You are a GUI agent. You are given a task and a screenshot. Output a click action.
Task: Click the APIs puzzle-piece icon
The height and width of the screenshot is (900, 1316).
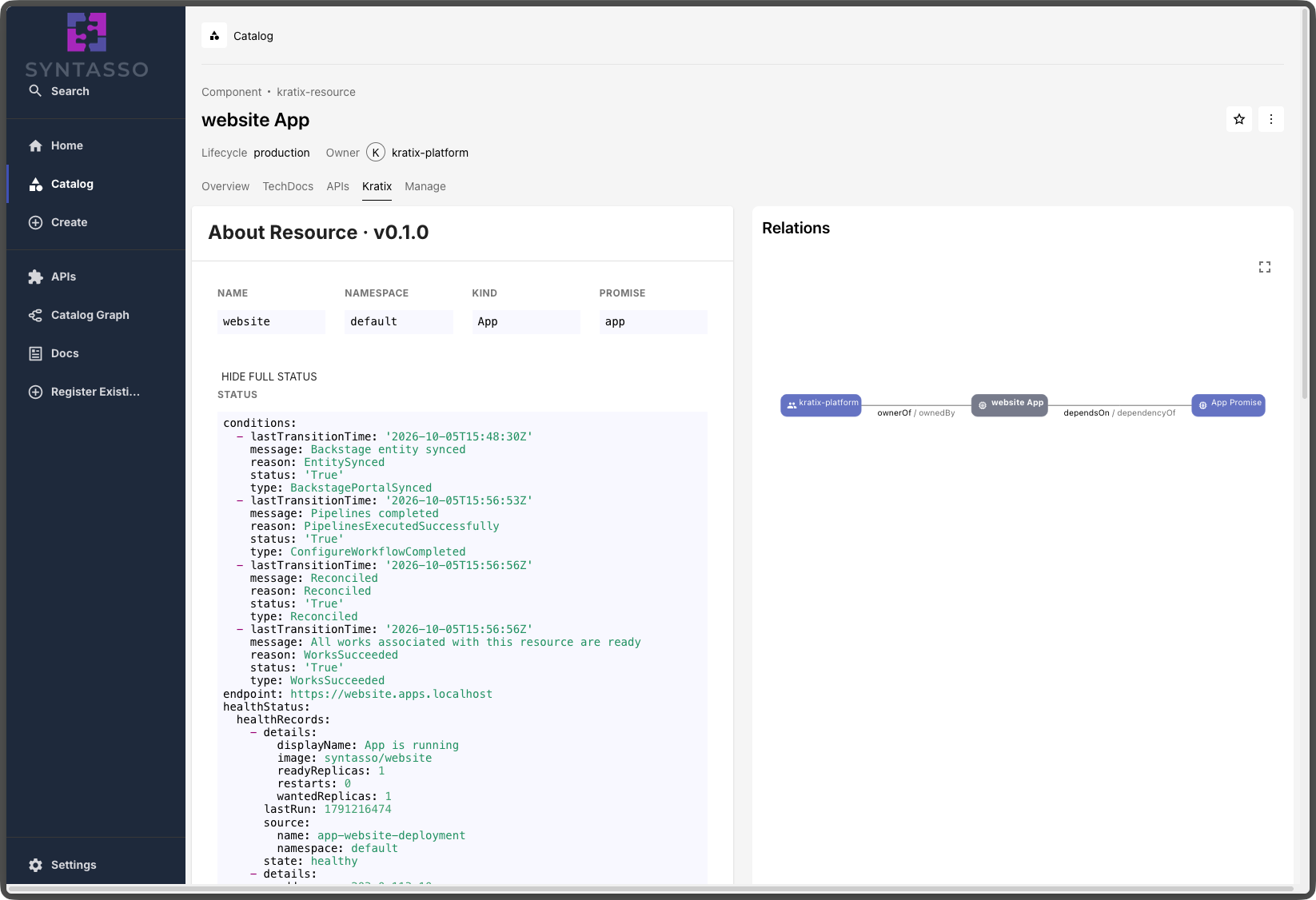point(35,277)
